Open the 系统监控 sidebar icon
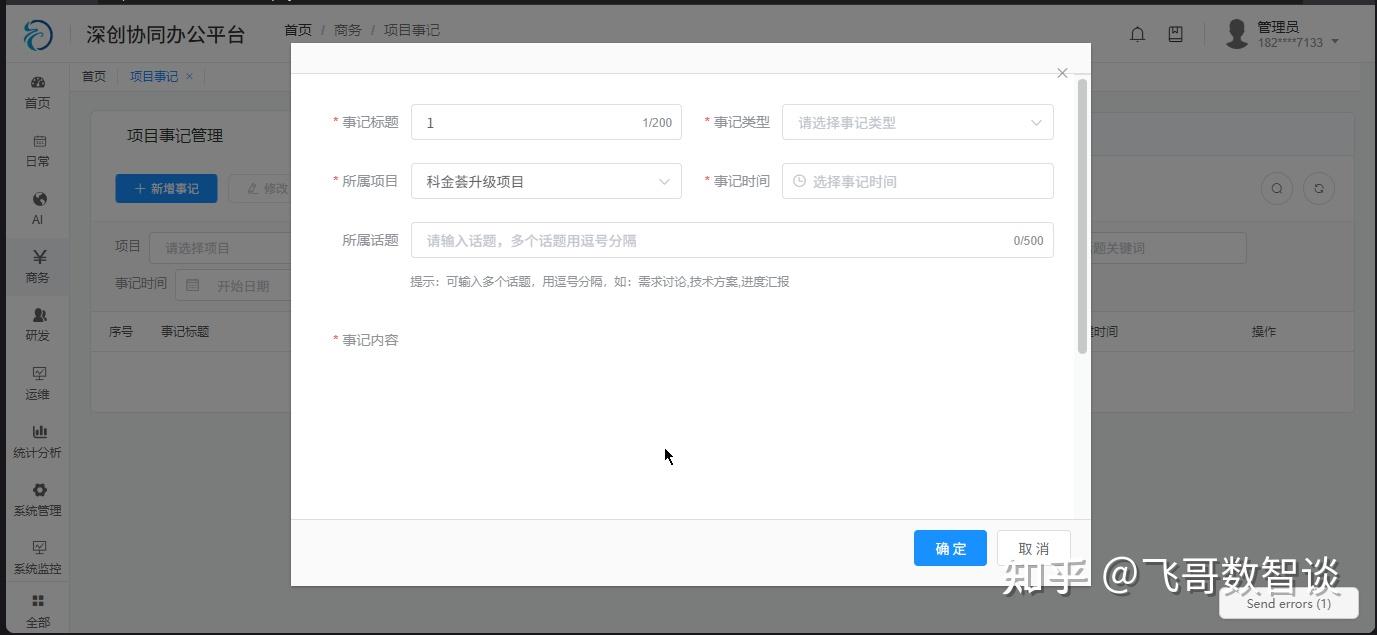This screenshot has height=635, width=1377. click(37, 557)
